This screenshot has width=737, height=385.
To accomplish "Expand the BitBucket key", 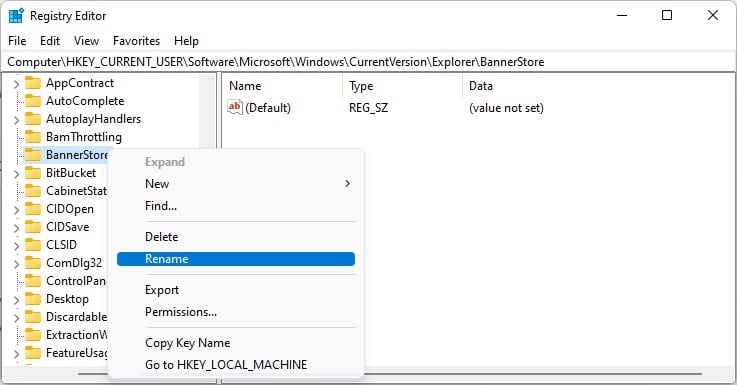I will [x=16, y=174].
